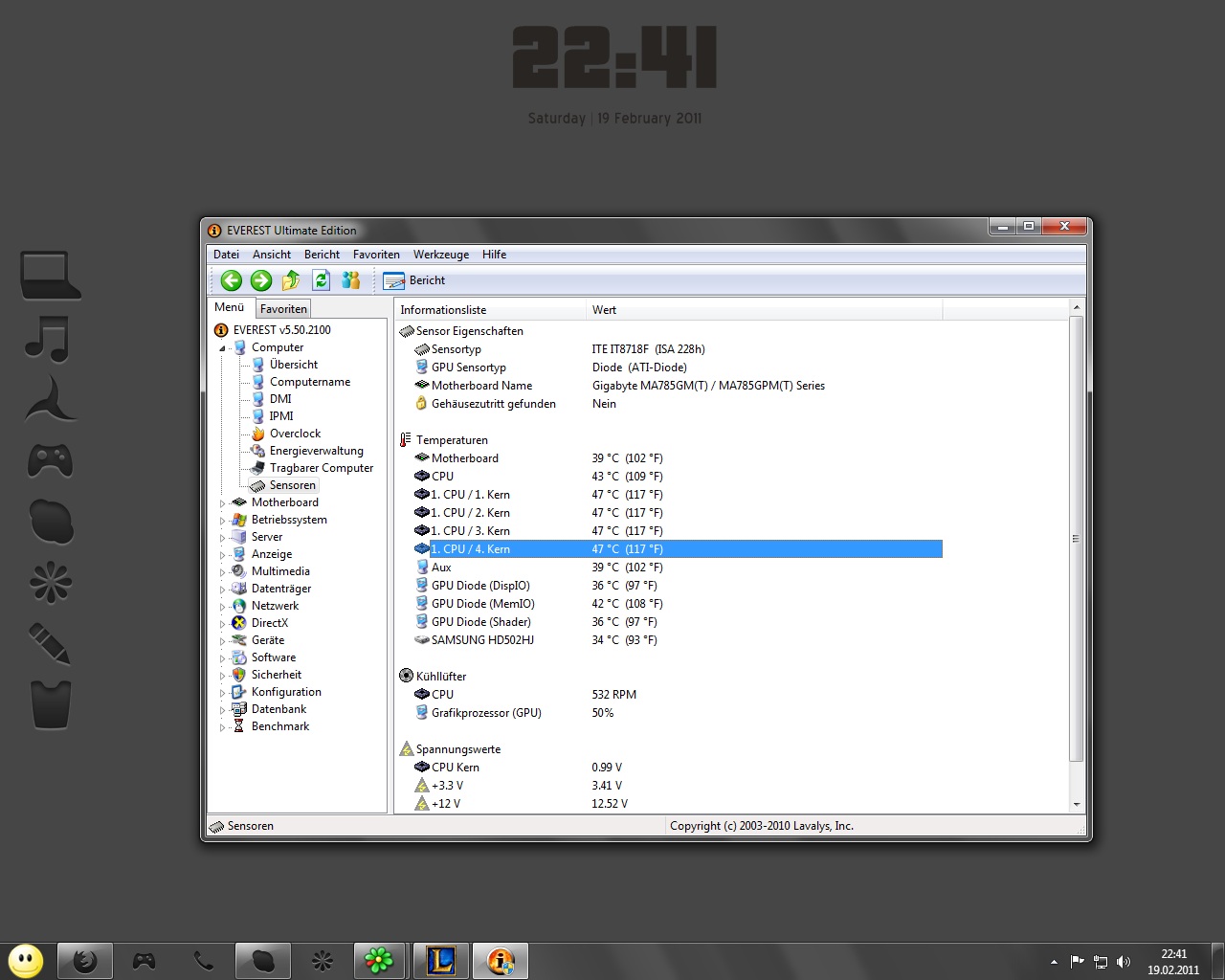
Task: Open the League of Legends taskbar icon
Action: tap(441, 960)
